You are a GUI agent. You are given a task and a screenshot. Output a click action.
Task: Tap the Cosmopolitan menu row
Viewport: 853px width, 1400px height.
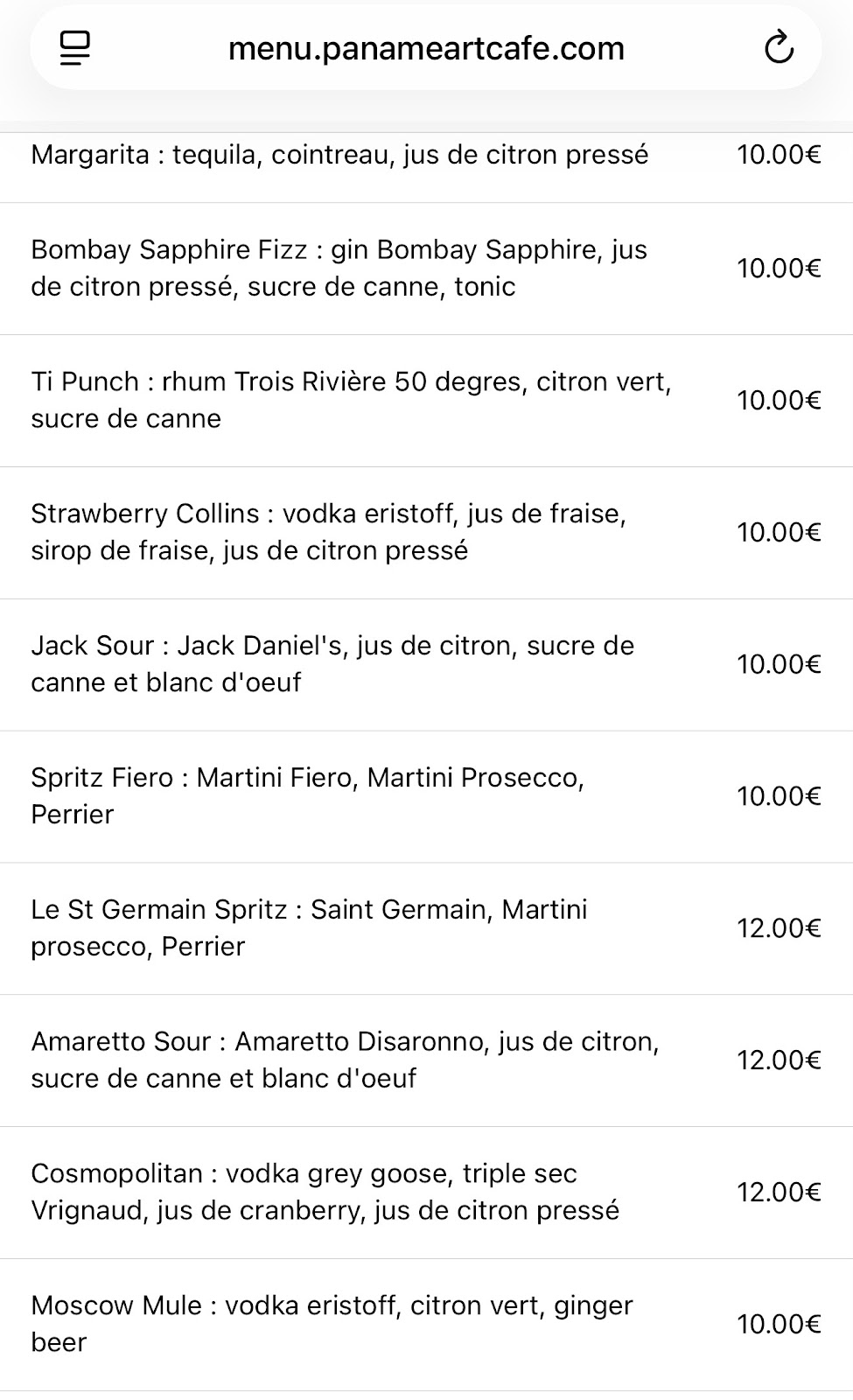point(426,1193)
